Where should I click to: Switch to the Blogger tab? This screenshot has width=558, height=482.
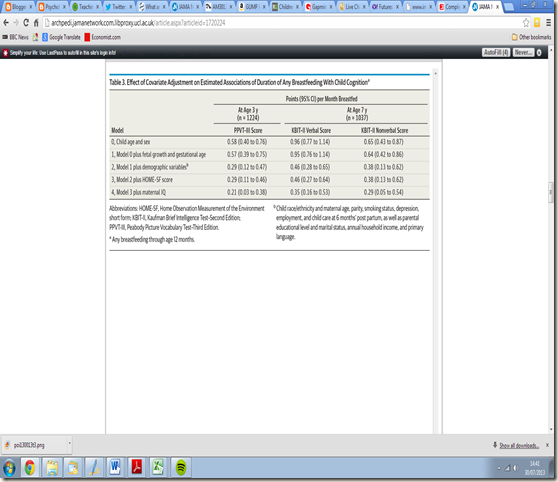point(18,7)
